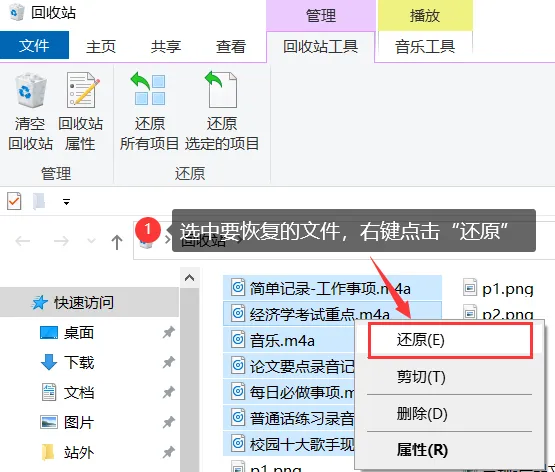Click the audio icon of 音乐.m4a
The width and height of the screenshot is (555, 472).
pyautogui.click(x=238, y=339)
